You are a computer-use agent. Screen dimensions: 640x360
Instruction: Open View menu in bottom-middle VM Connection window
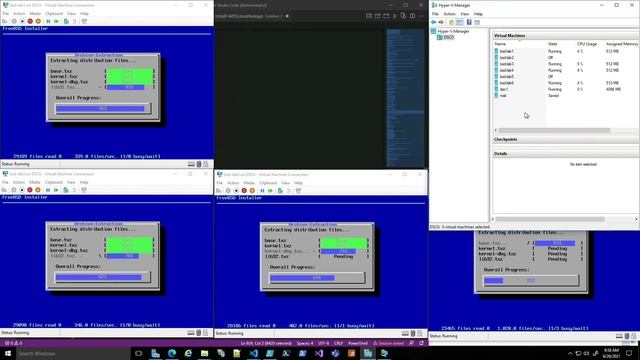click(x=285, y=183)
